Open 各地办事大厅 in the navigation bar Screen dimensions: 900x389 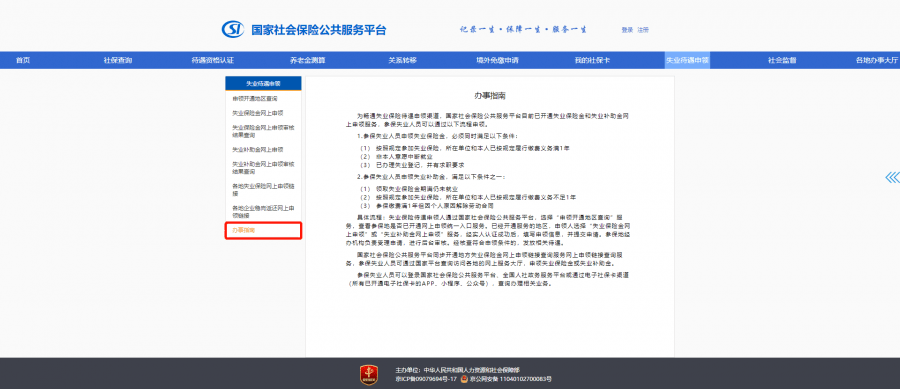point(876,60)
